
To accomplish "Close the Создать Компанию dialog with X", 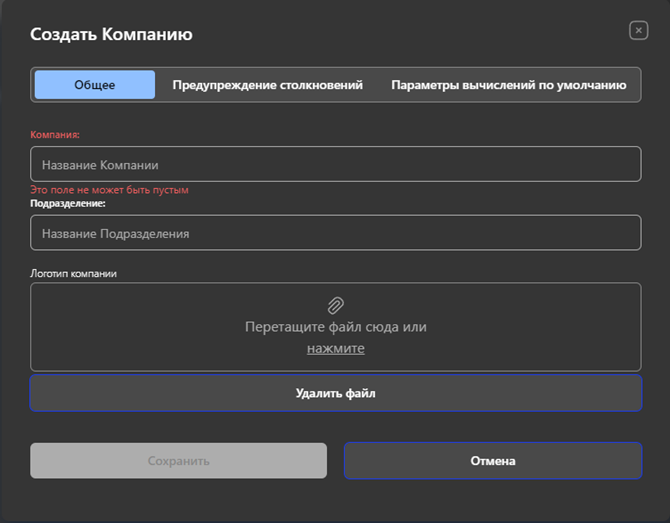I will point(638,31).
